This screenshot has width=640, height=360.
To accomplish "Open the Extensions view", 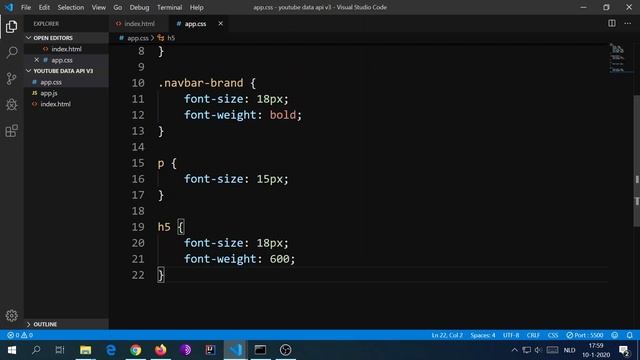I will tap(11, 131).
